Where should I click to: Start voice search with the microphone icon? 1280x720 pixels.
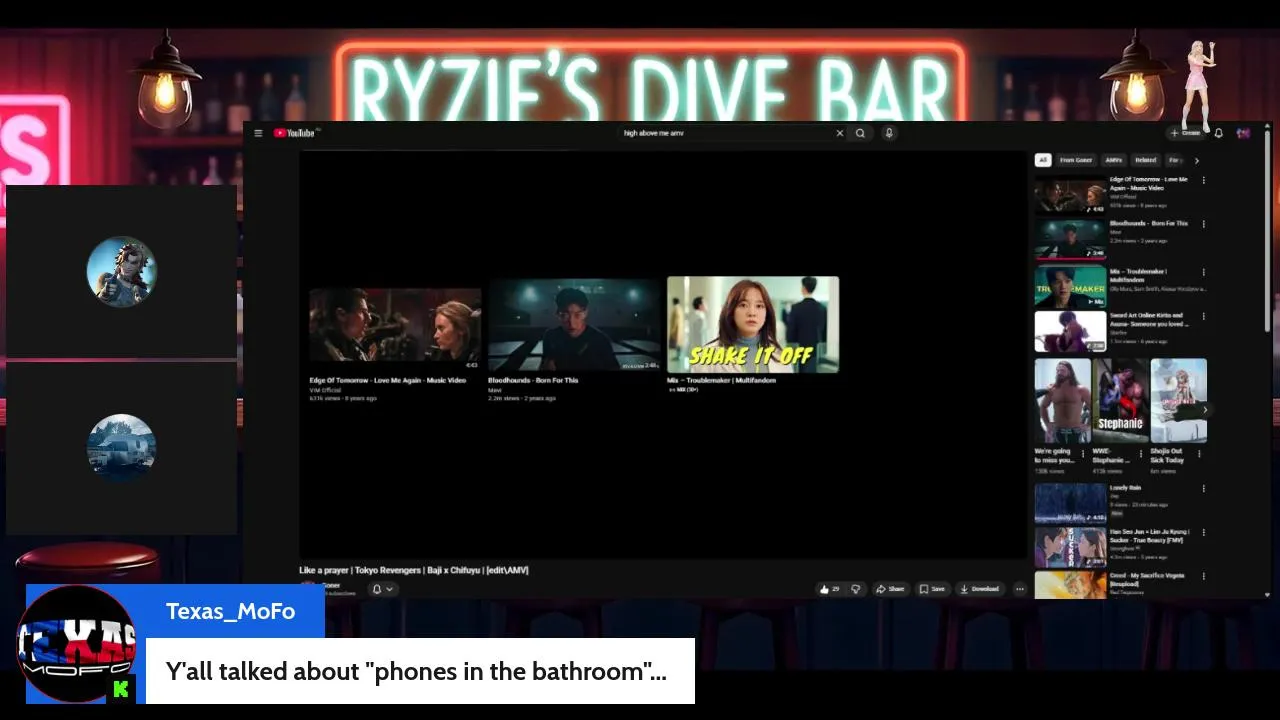[x=889, y=133]
